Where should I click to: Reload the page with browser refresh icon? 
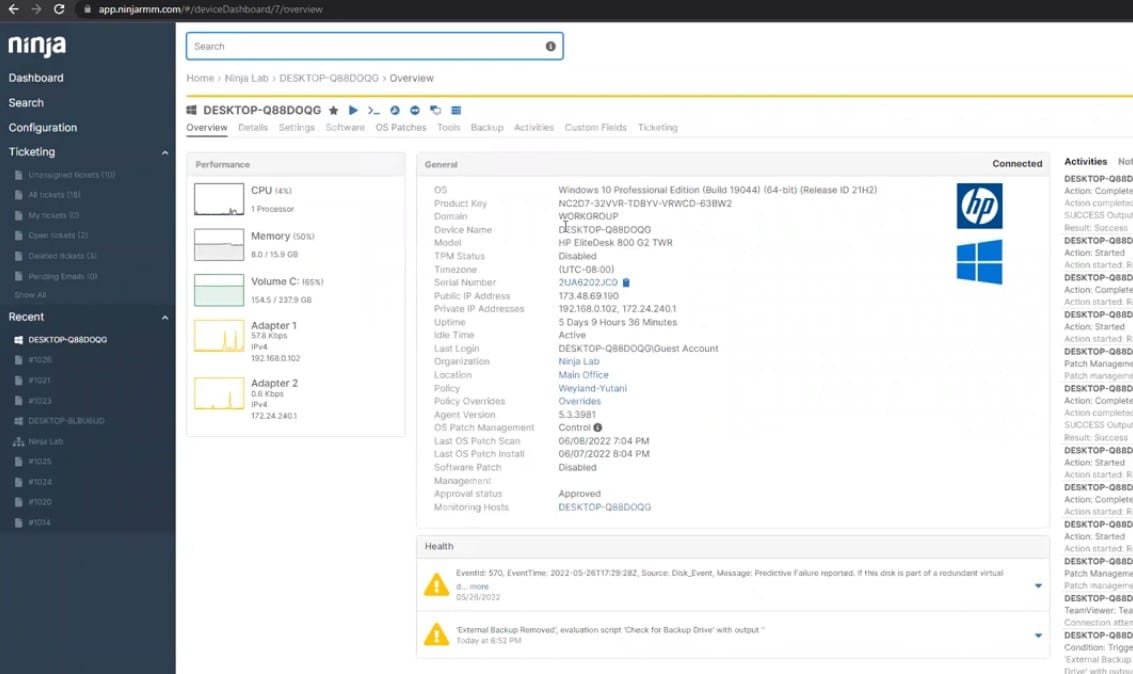(59, 9)
